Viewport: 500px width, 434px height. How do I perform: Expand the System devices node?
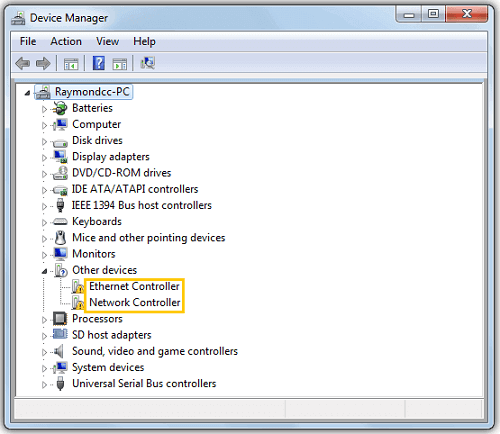tap(44, 368)
